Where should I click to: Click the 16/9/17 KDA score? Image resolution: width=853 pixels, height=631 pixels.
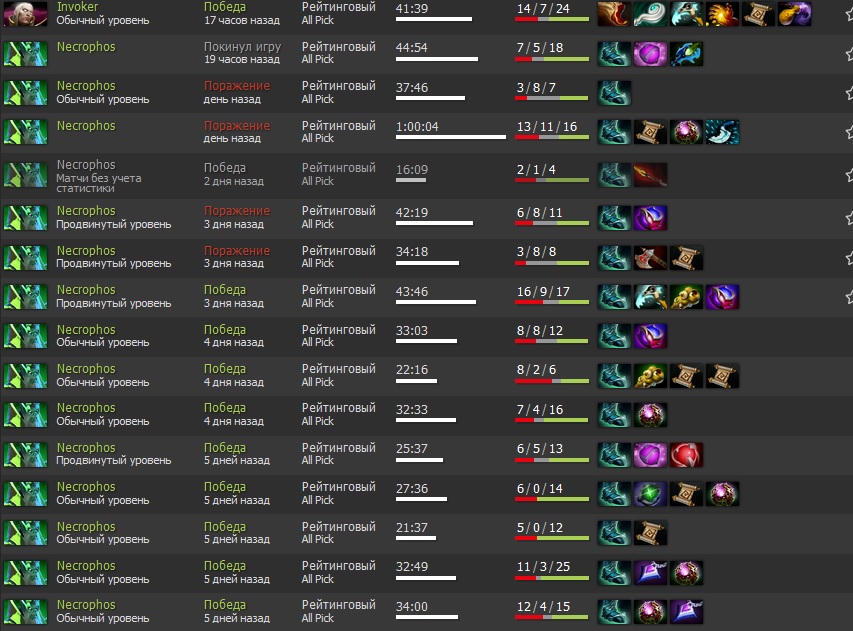(543, 292)
